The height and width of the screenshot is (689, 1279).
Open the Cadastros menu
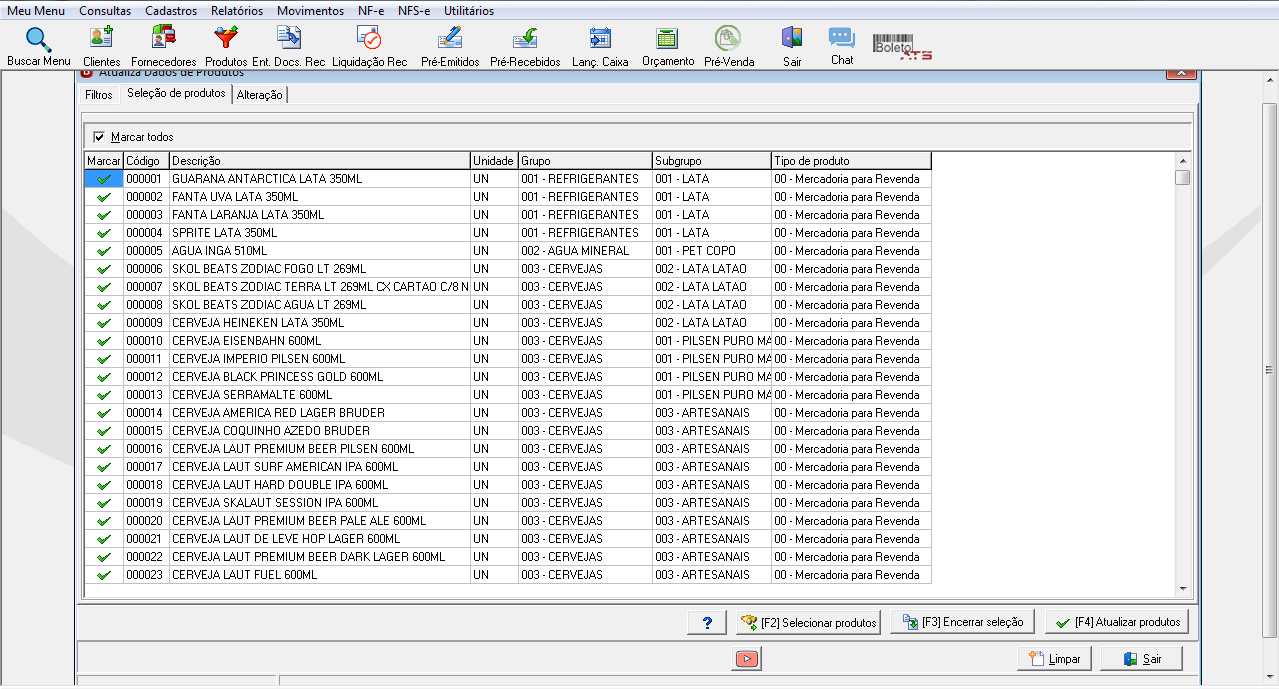[171, 11]
